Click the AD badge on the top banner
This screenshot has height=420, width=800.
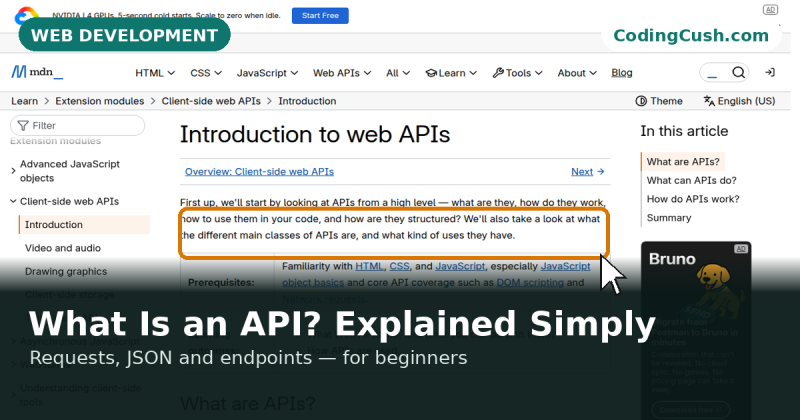[770, 10]
